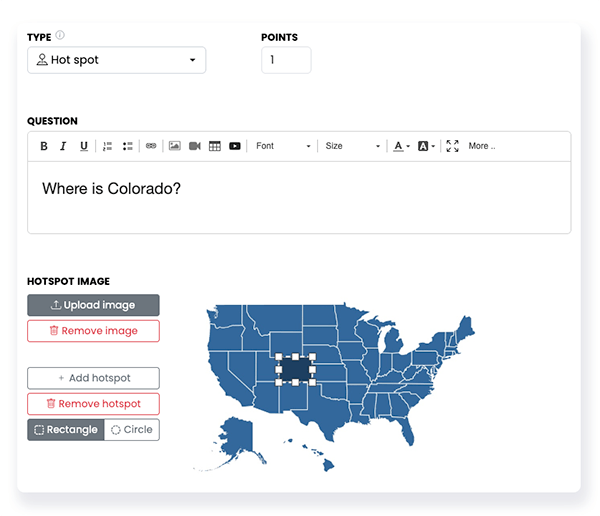The width and height of the screenshot is (600, 516).
Task: Insert a table in the editor
Action: [x=215, y=146]
